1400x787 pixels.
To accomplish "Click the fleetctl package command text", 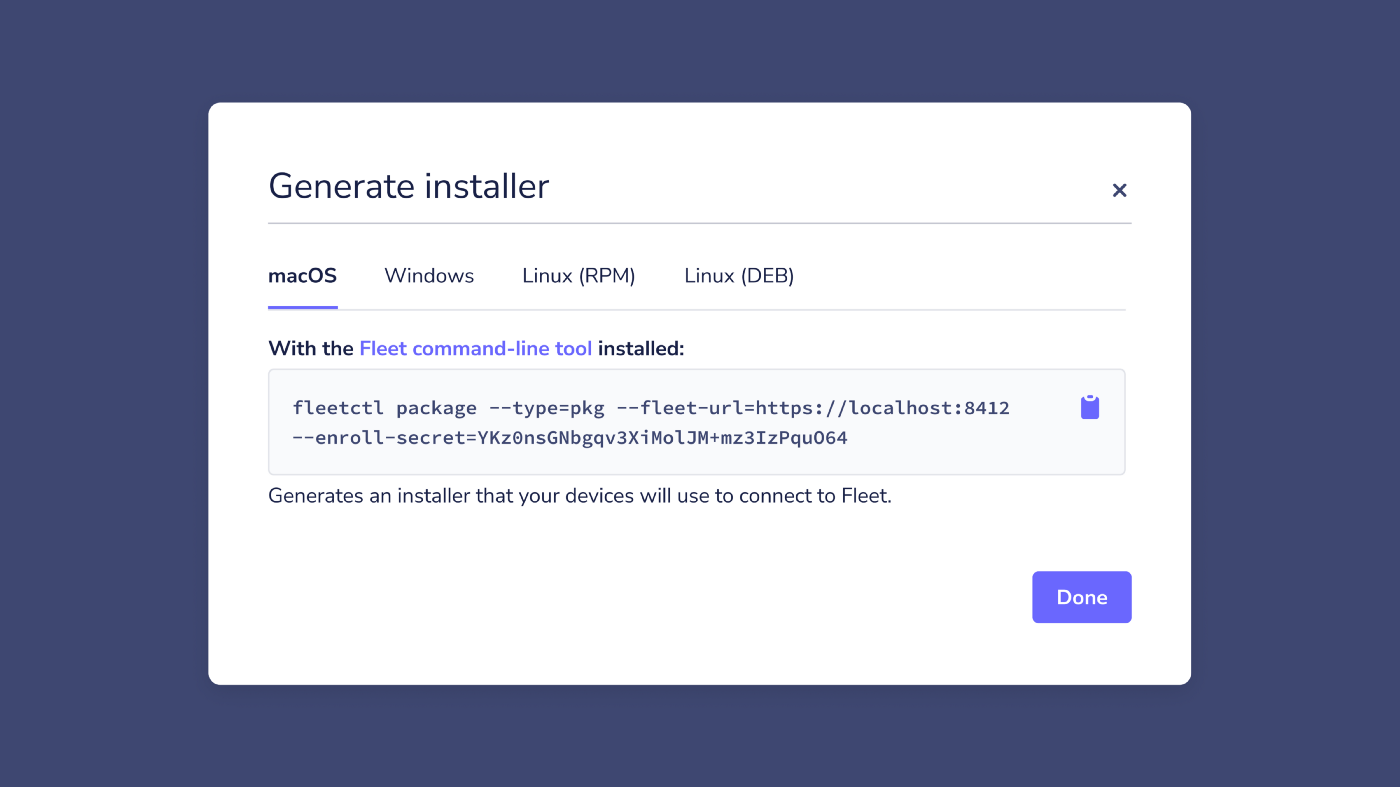I will [x=651, y=408].
